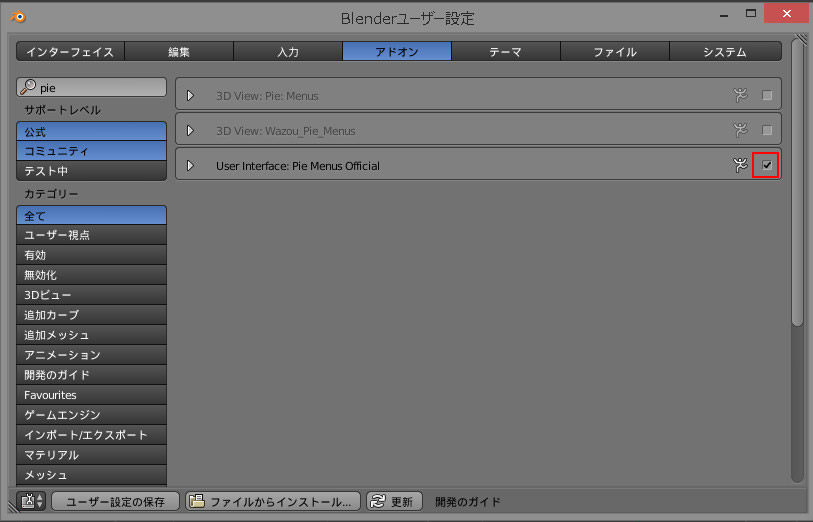
Task: Click the magnifier icon in search field
Action: pos(28,87)
